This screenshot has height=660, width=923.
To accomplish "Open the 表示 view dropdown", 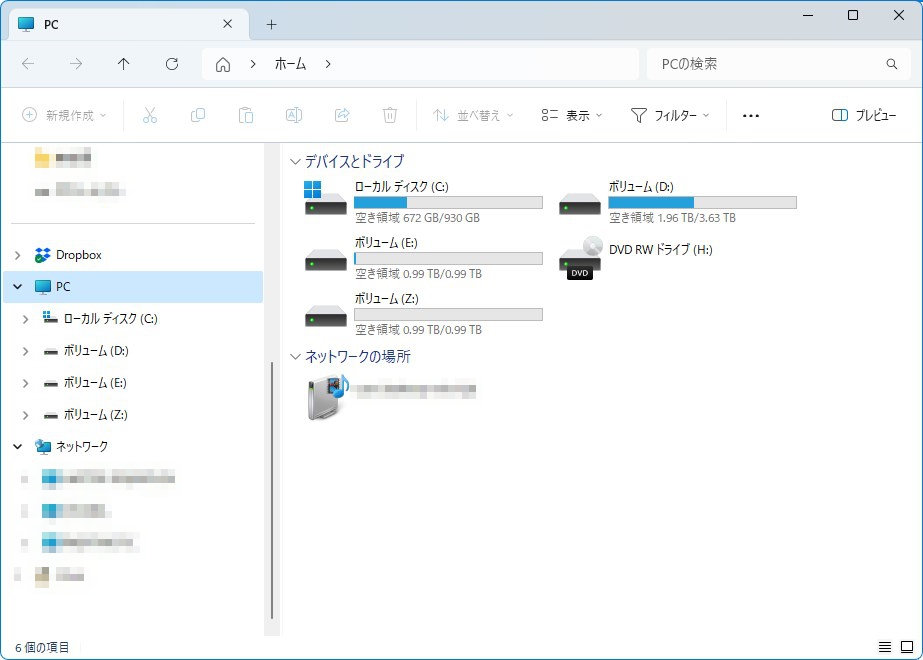I will pos(572,115).
